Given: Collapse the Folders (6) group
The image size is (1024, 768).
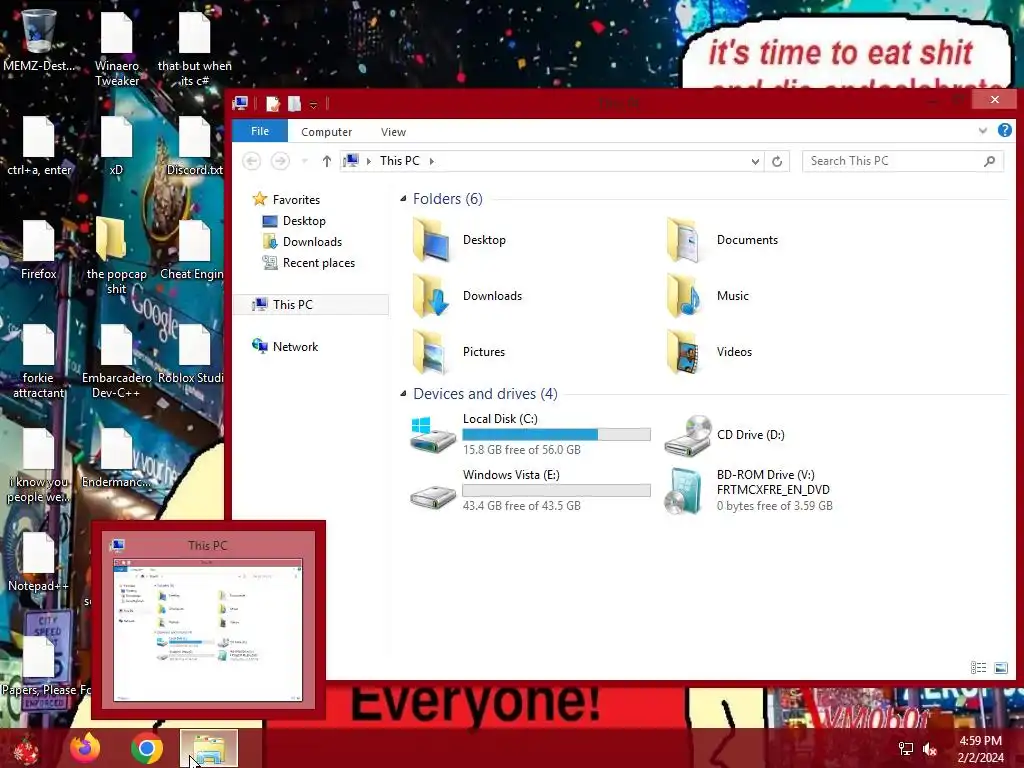Looking at the screenshot, I should 403,199.
